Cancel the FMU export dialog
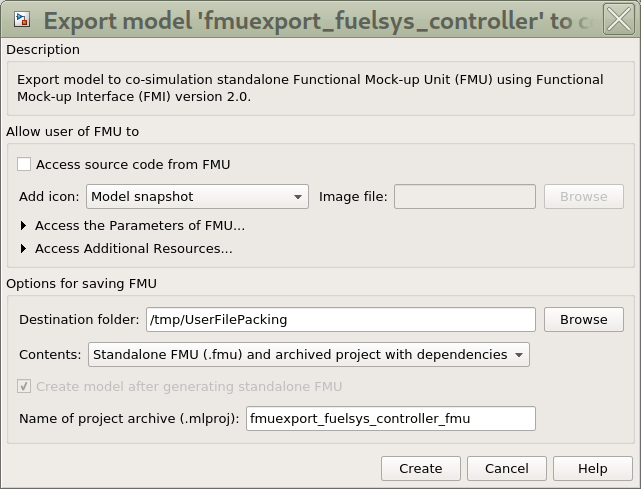Screen dimensions: 641x489 coord(506,468)
